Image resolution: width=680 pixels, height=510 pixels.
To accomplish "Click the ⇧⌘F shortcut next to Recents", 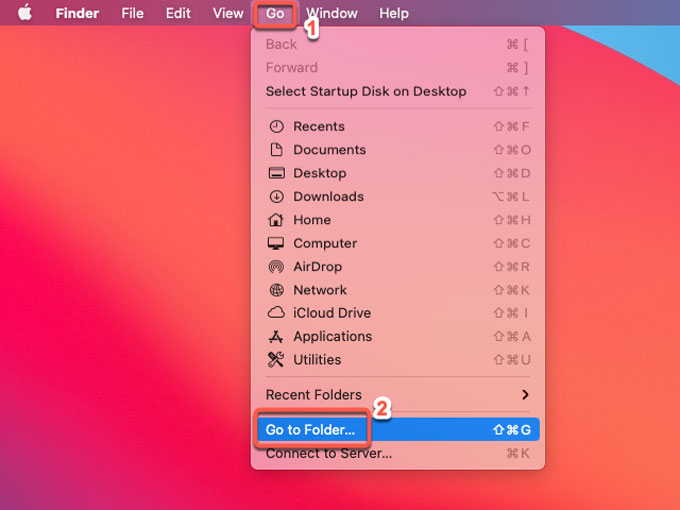I will coord(512,127).
